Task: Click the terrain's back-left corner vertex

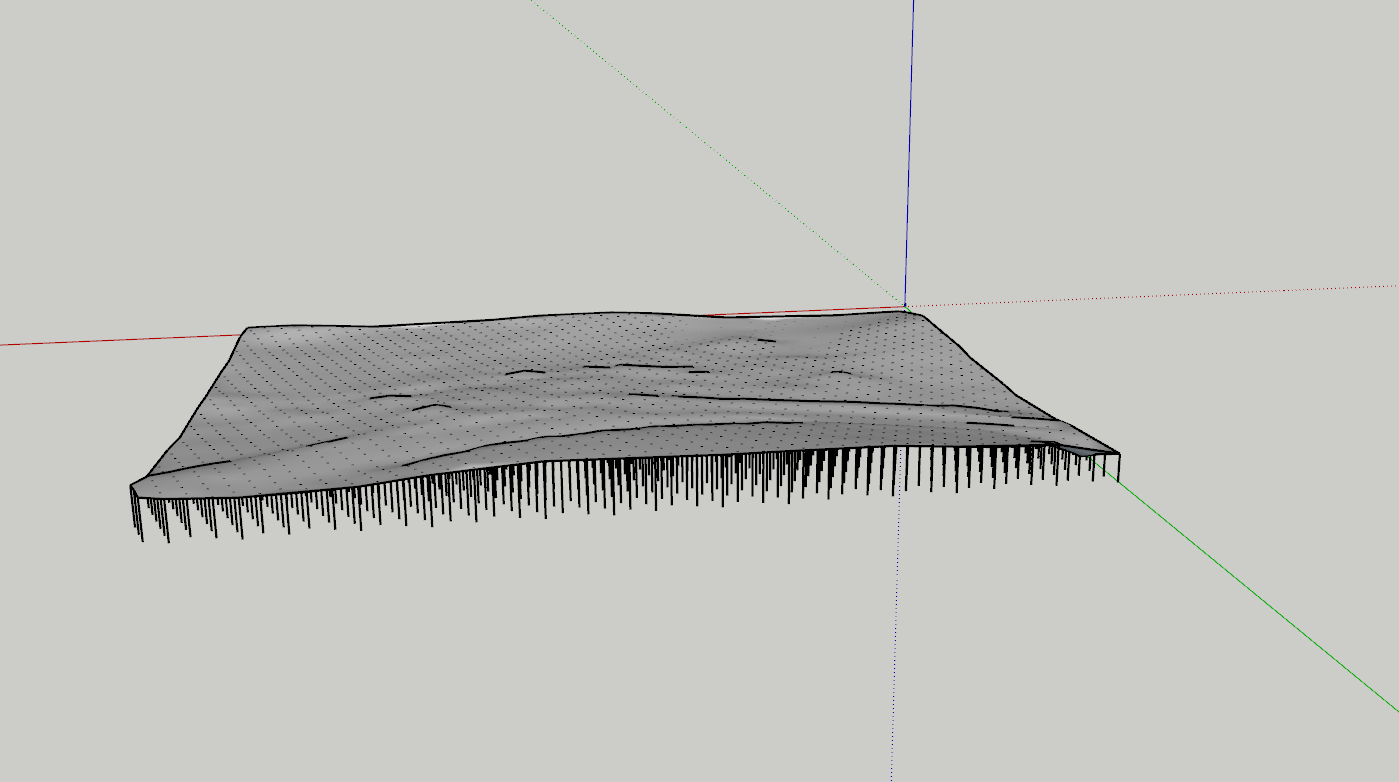Action: point(248,328)
